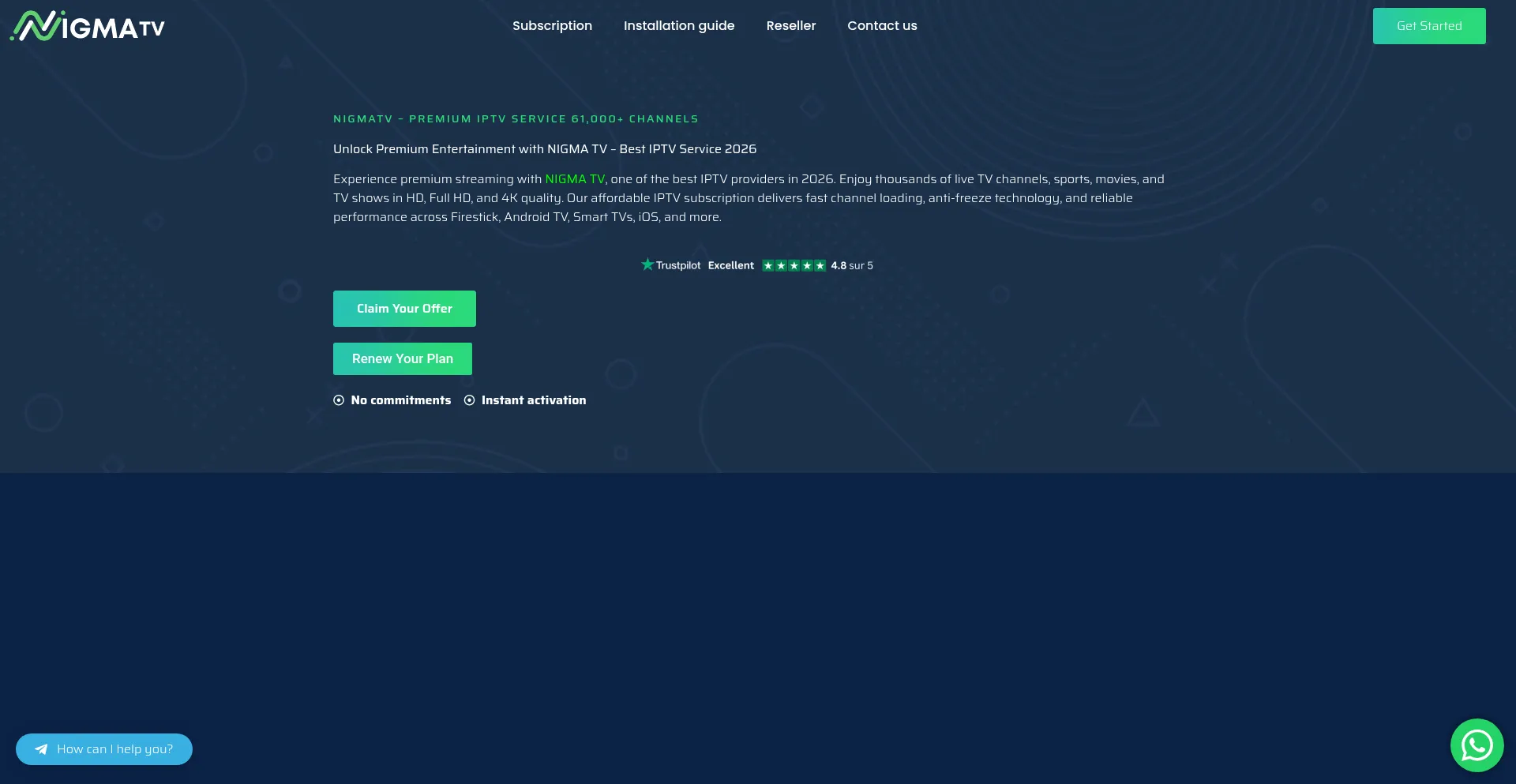The width and height of the screenshot is (1516, 784).
Task: Open the Subscription menu item
Action: point(552,25)
